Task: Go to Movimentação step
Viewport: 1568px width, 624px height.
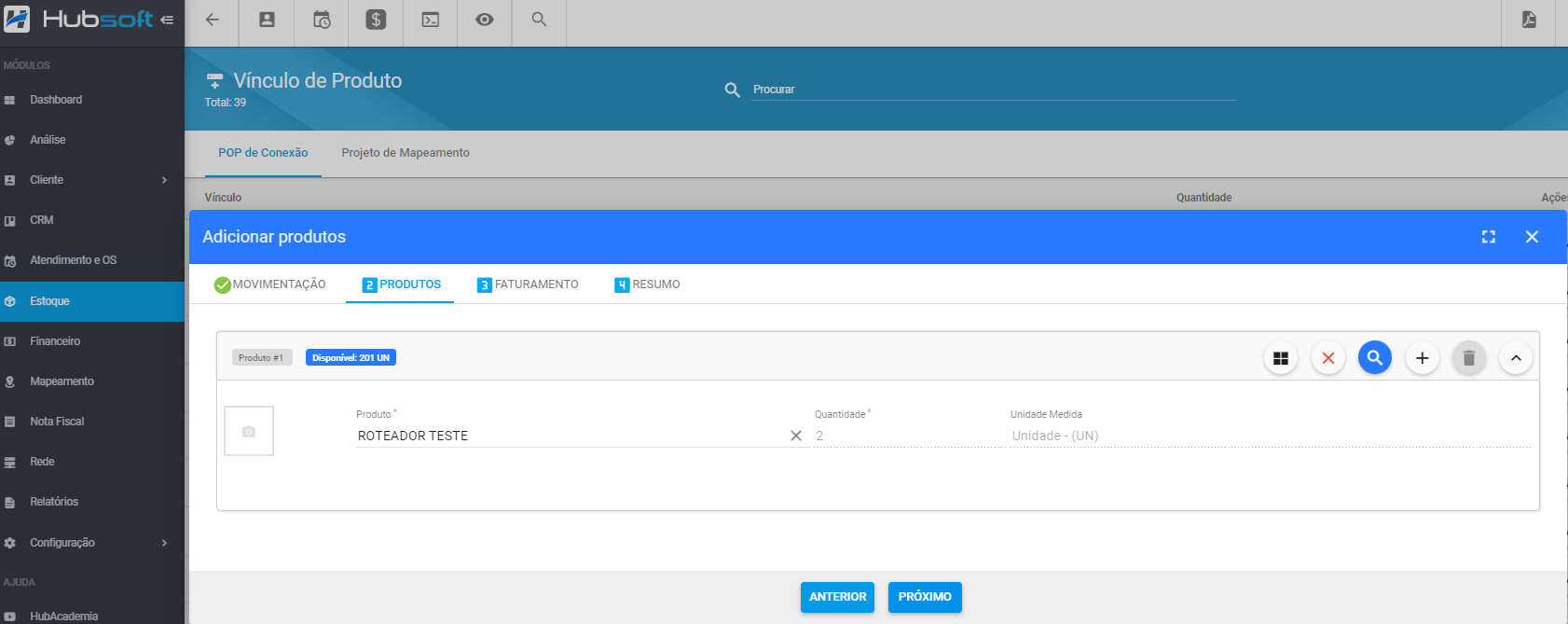Action: pos(270,284)
